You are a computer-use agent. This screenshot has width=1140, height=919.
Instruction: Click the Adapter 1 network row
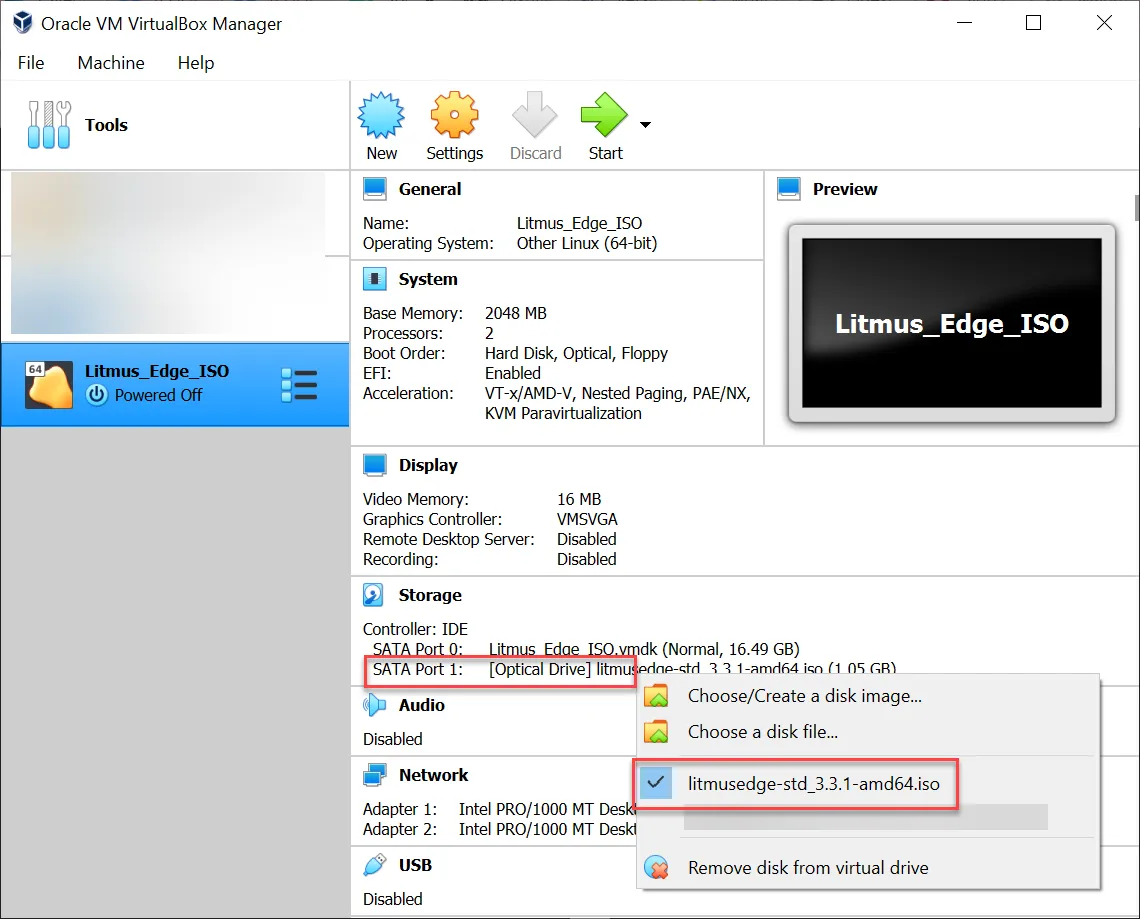pyautogui.click(x=499, y=809)
